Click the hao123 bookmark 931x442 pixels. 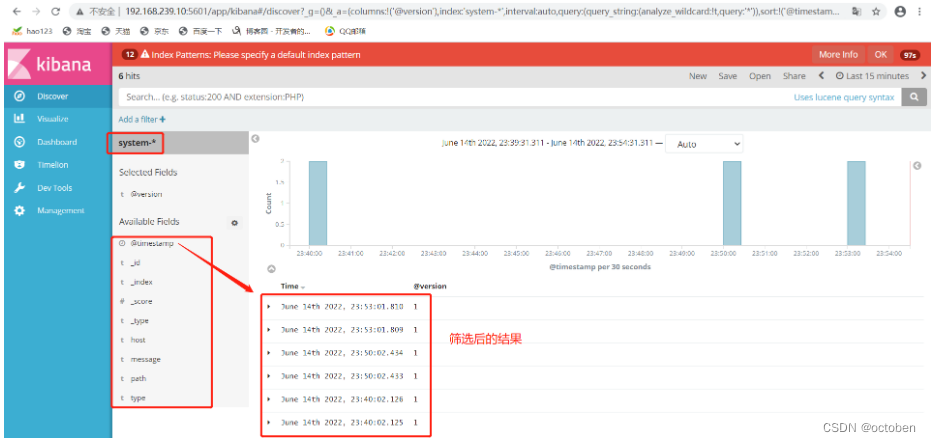pyautogui.click(x=33, y=31)
